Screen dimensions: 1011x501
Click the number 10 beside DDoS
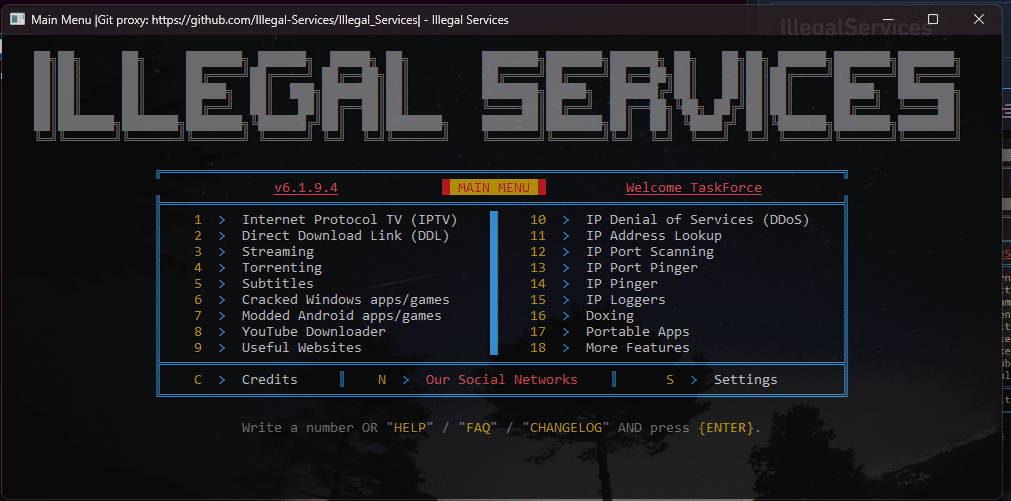point(538,220)
